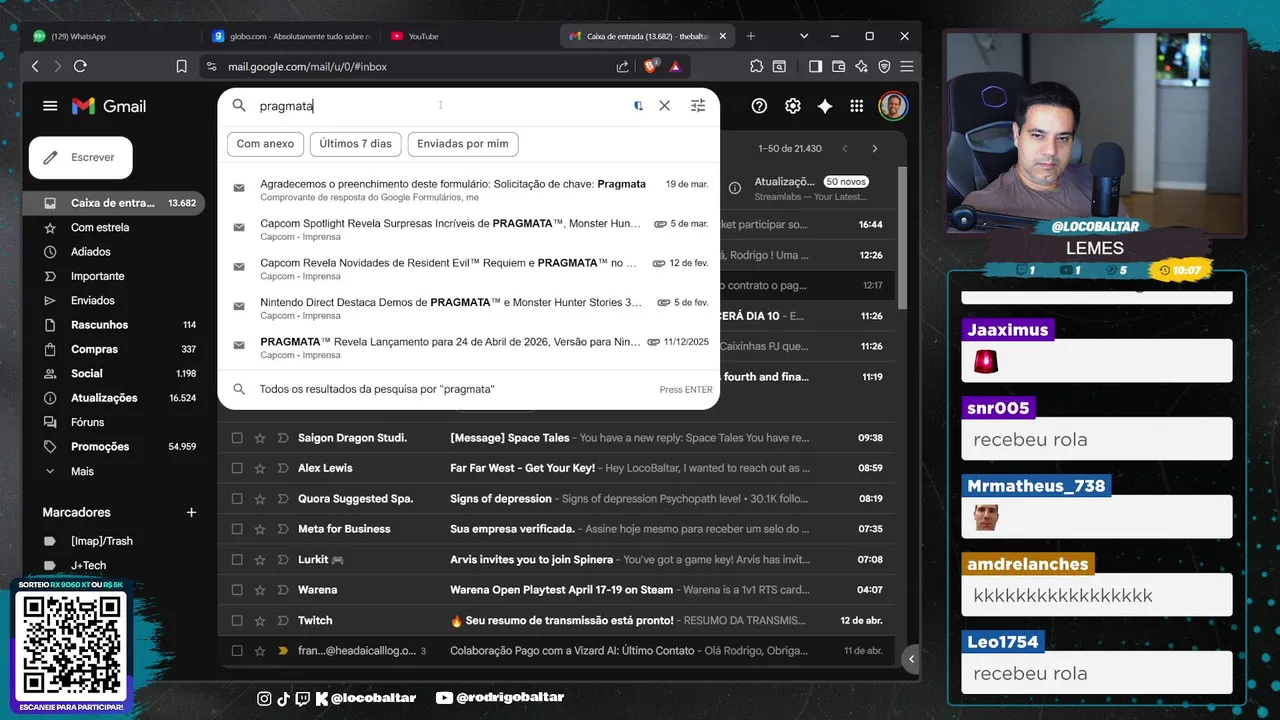Select checkbox for Alex Lewis email
This screenshot has width=1280, height=720.
(x=237, y=468)
